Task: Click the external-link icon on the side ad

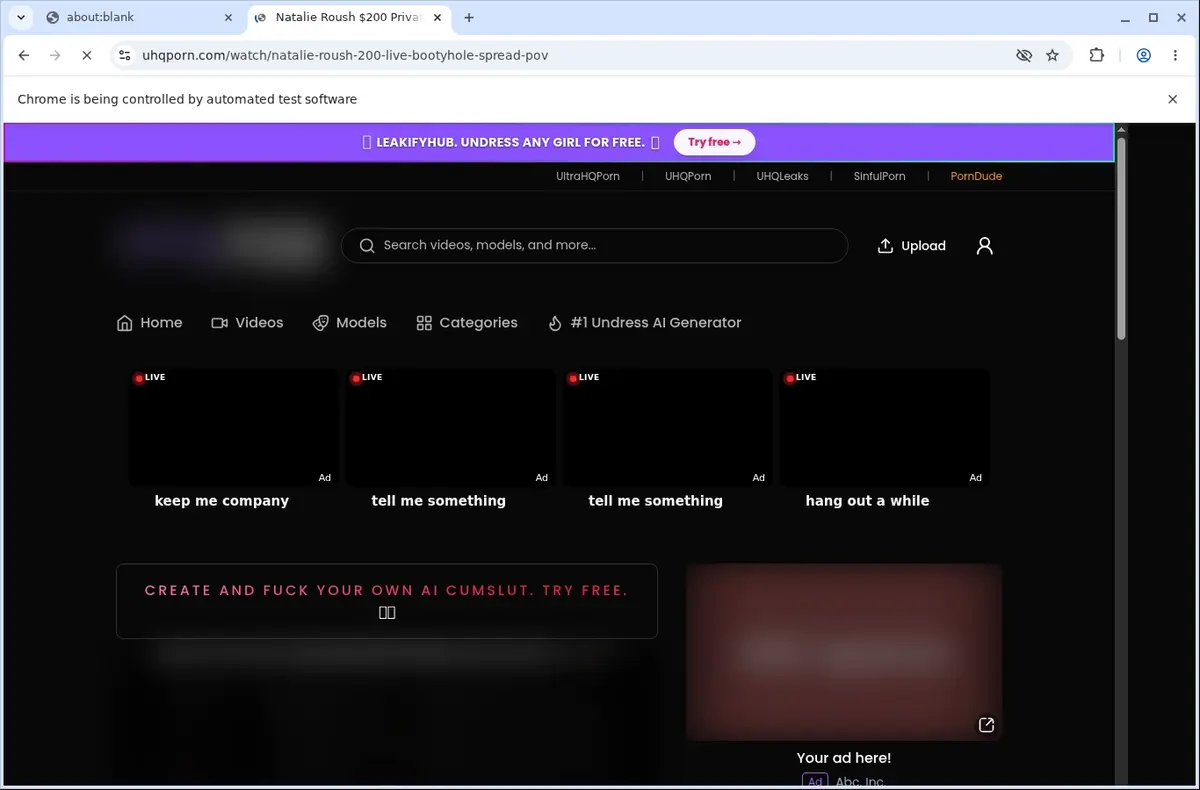Action: [x=986, y=725]
